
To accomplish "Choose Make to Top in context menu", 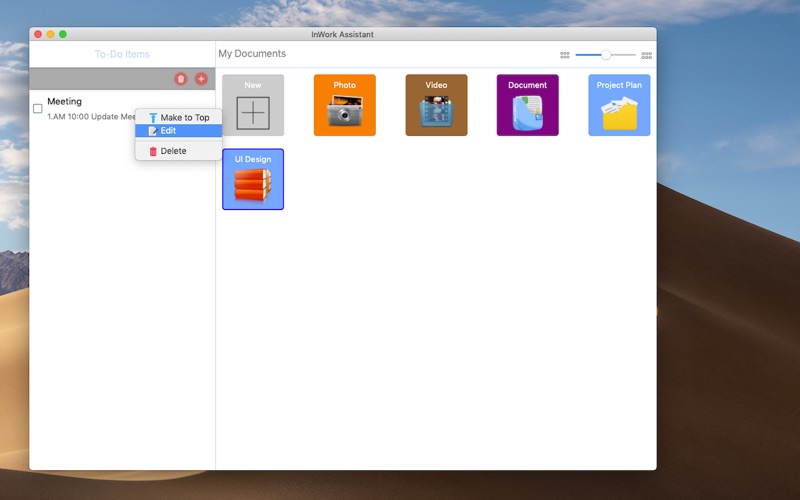I will (x=179, y=117).
